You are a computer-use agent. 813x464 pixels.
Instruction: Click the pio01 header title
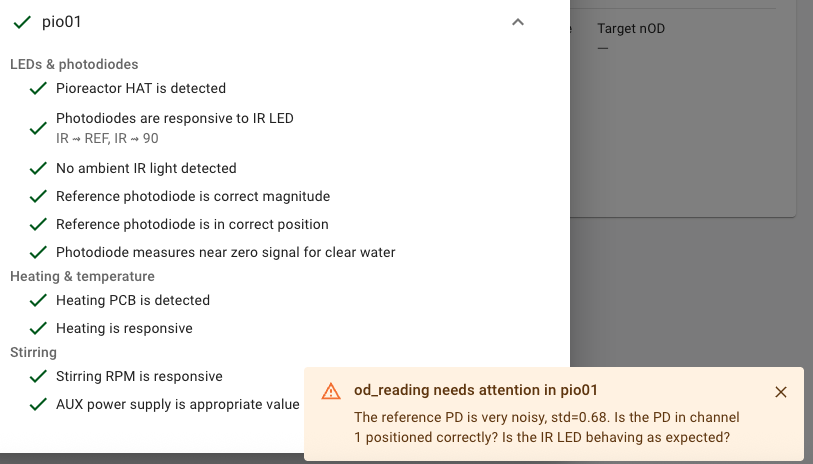(61, 22)
